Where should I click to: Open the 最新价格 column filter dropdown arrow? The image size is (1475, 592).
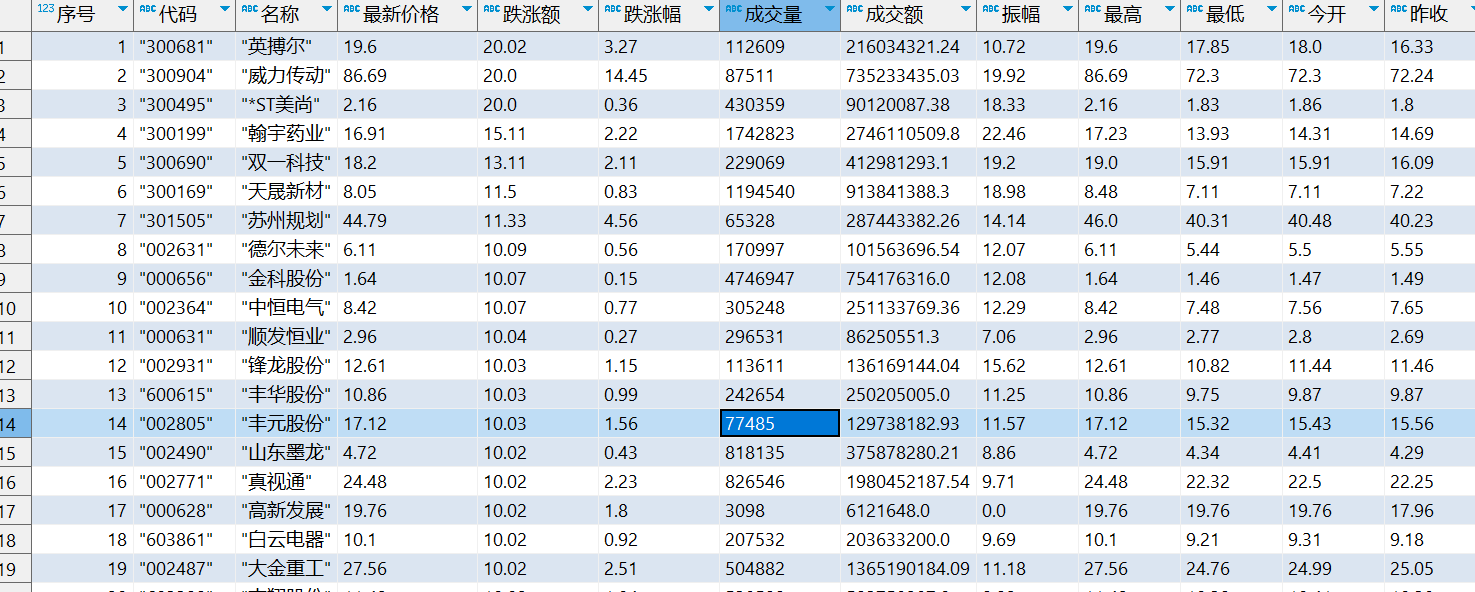click(467, 9)
